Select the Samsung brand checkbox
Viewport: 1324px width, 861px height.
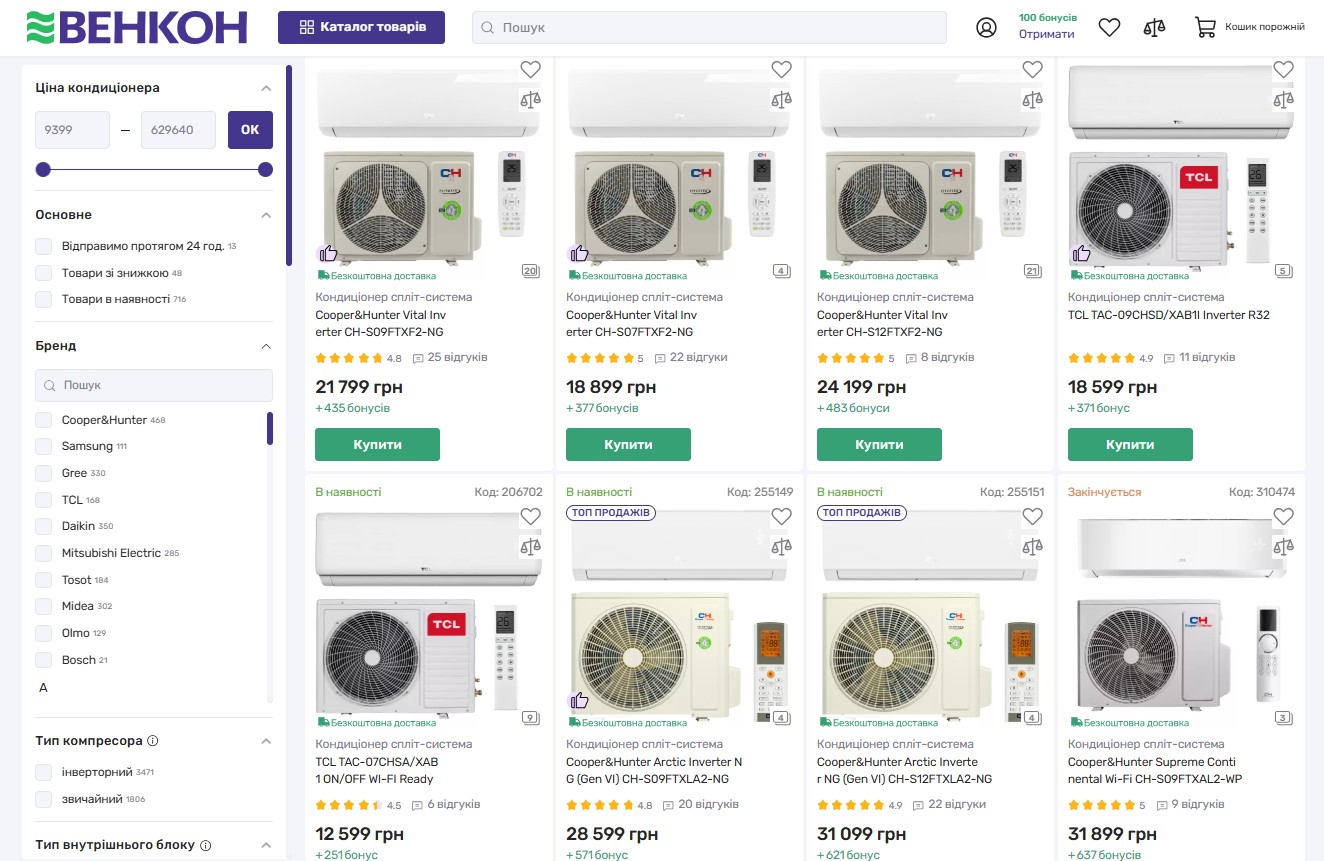43,446
